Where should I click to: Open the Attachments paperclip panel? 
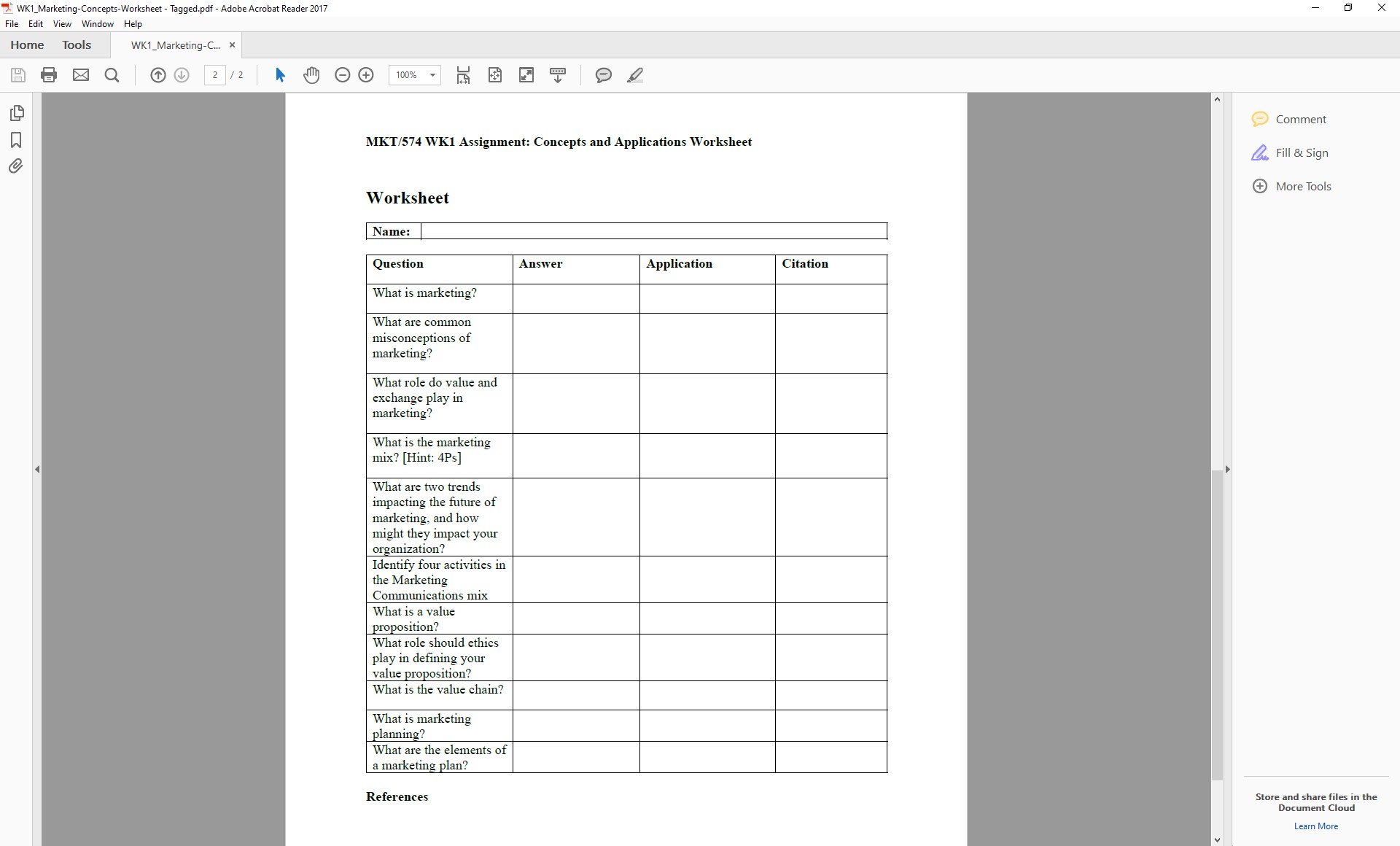click(x=17, y=166)
